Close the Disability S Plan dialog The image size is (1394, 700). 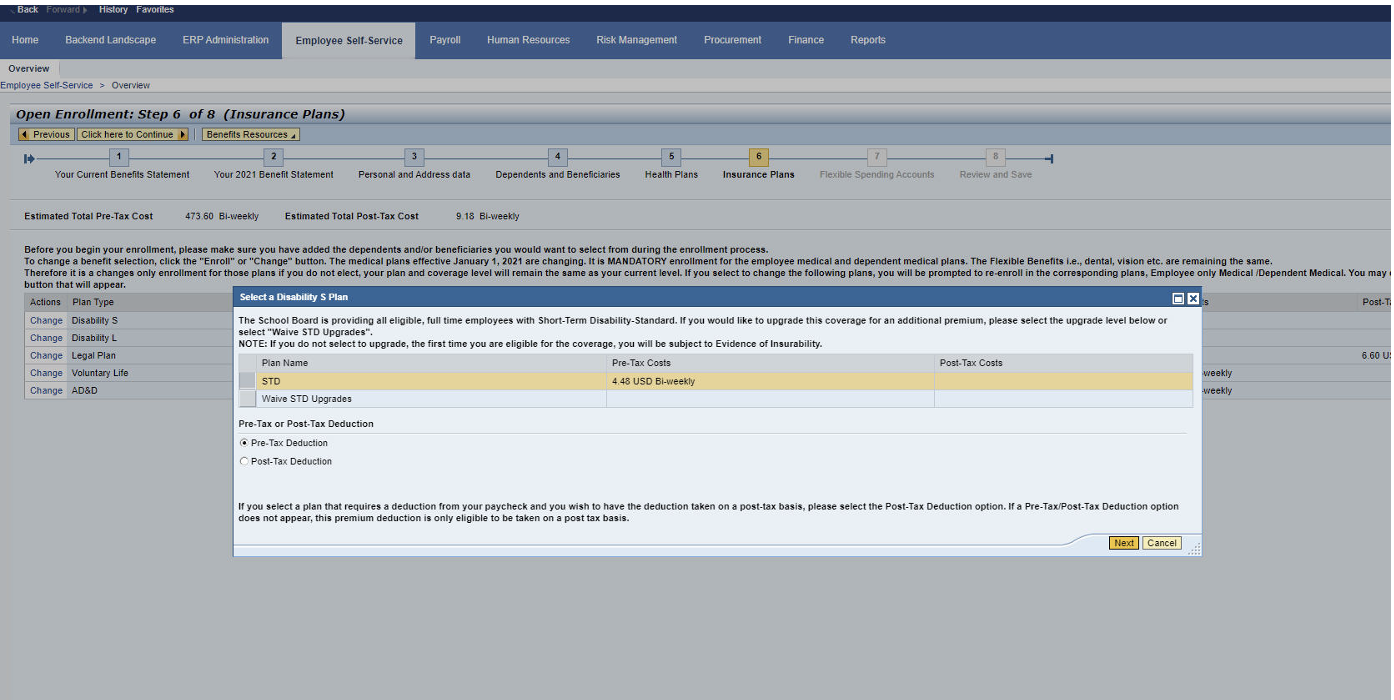[x=1193, y=298]
